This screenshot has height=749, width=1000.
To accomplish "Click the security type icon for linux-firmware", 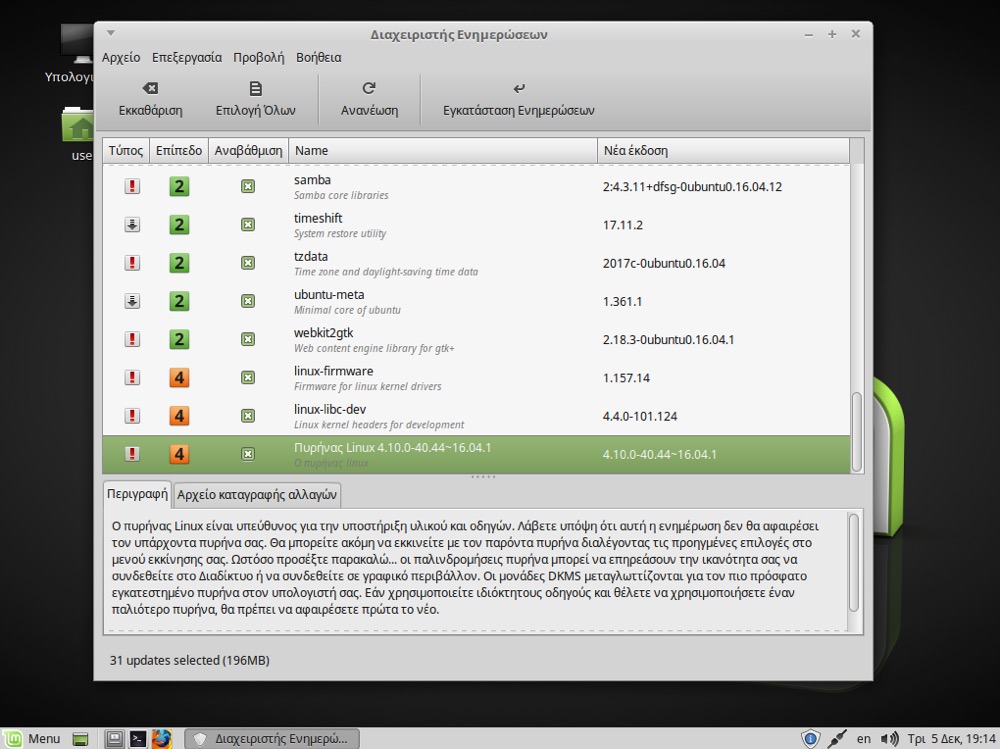I will click(x=132, y=378).
